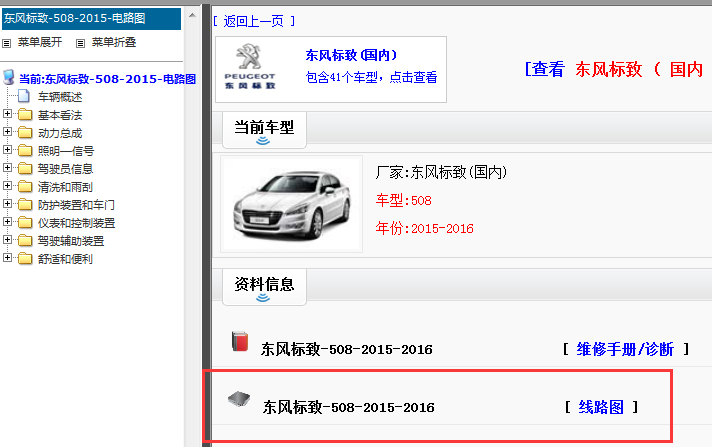Image resolution: width=712 pixels, height=447 pixels.
Task: Click the 基本看法 label
Action: pyautogui.click(x=60, y=115)
